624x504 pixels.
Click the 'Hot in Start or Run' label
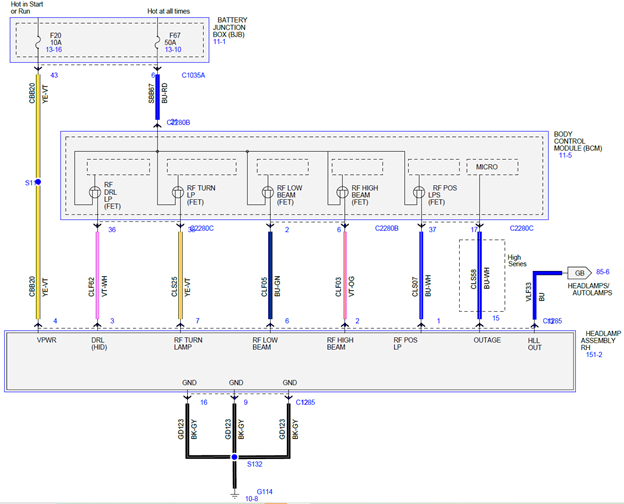(26, 8)
